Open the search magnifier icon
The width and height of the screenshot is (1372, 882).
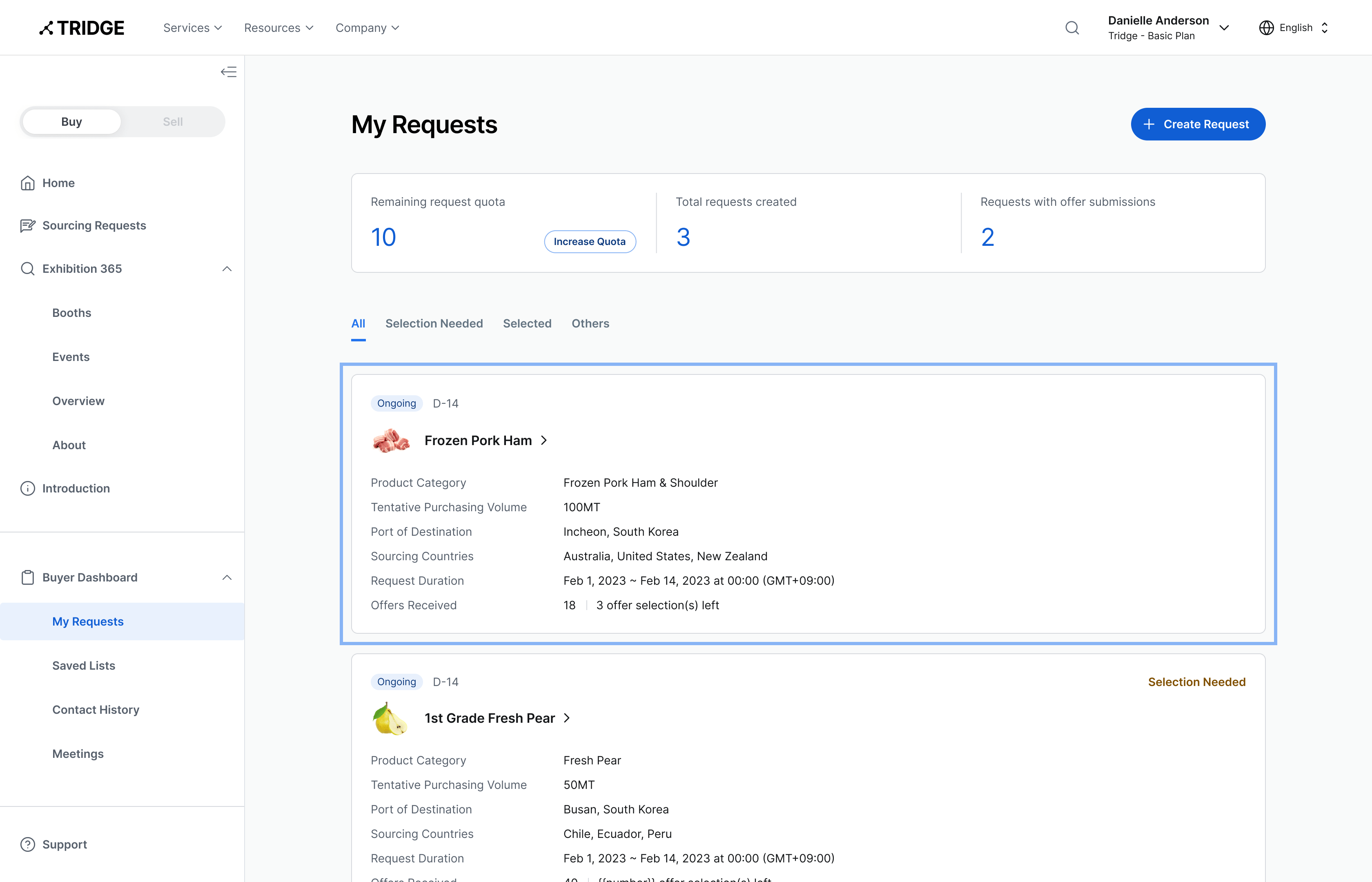point(1072,27)
